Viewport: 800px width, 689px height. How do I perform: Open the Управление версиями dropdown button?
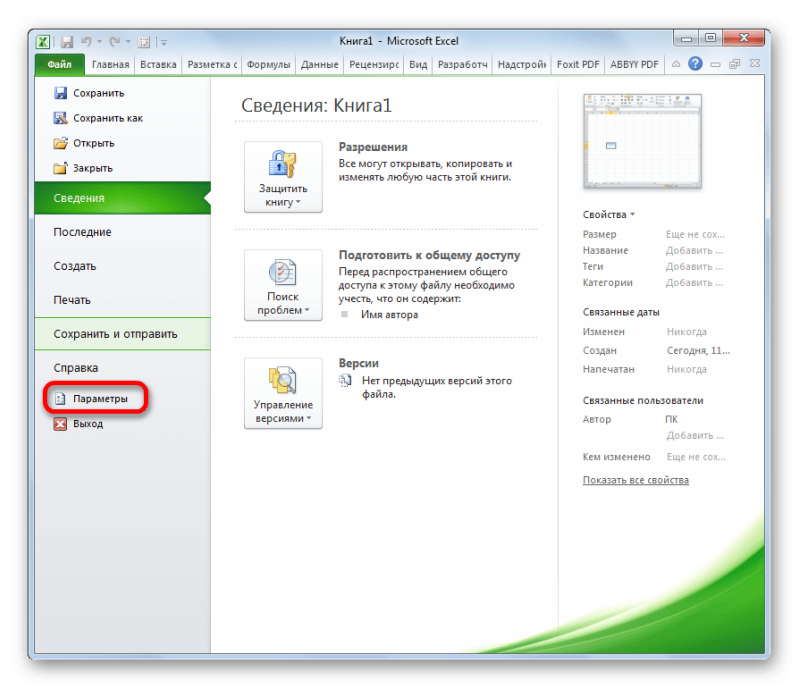[x=283, y=393]
